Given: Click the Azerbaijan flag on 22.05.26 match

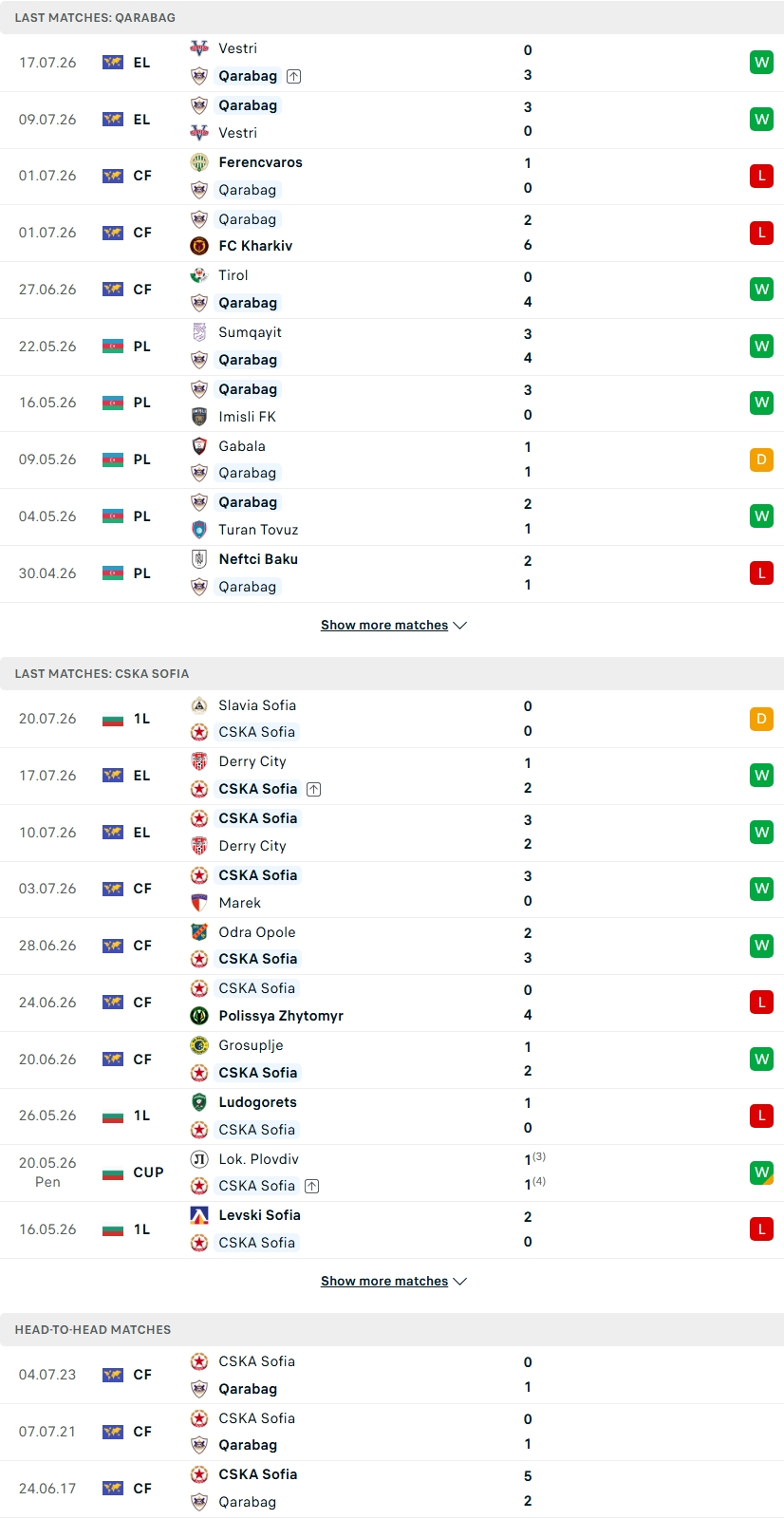Looking at the screenshot, I should point(113,347).
